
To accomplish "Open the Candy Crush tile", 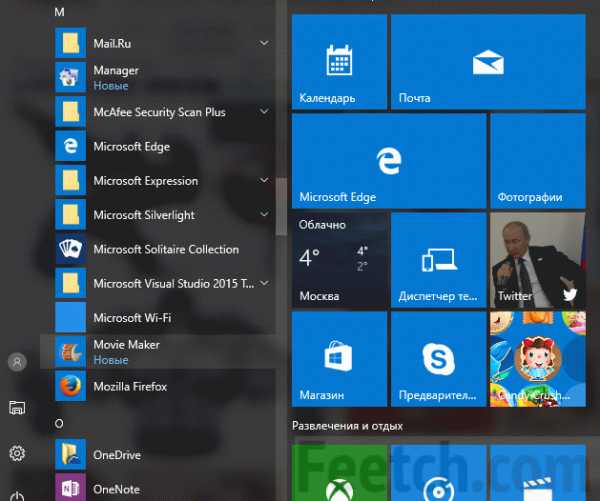I will (538, 359).
